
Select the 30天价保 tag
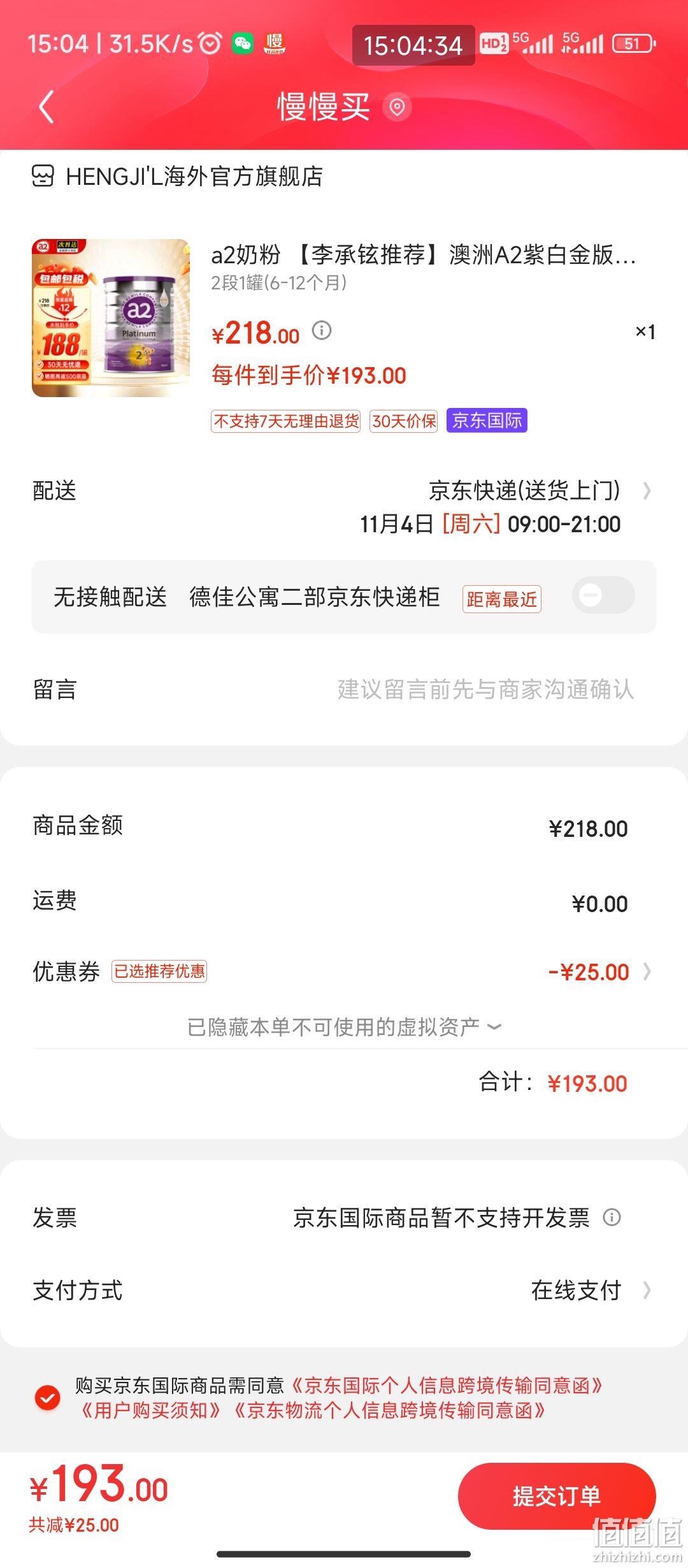click(x=404, y=421)
